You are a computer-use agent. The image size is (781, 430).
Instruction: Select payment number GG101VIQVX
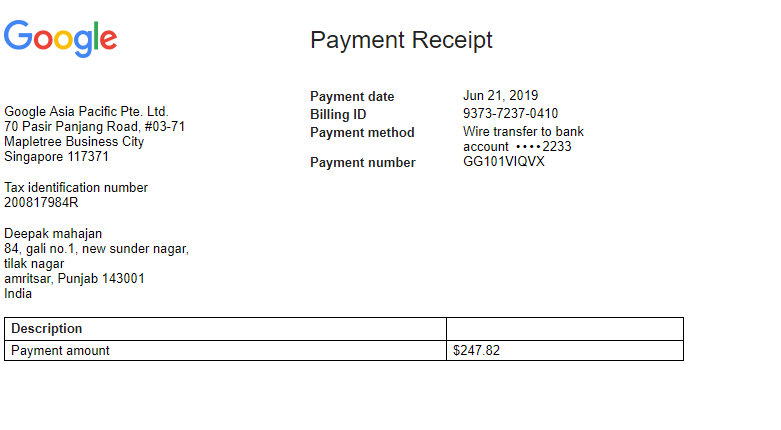(x=504, y=162)
